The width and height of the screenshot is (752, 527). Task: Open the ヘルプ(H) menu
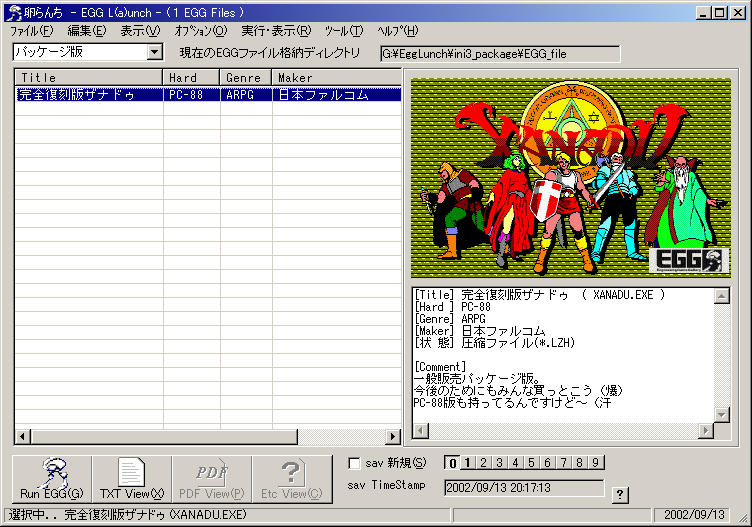click(x=398, y=31)
